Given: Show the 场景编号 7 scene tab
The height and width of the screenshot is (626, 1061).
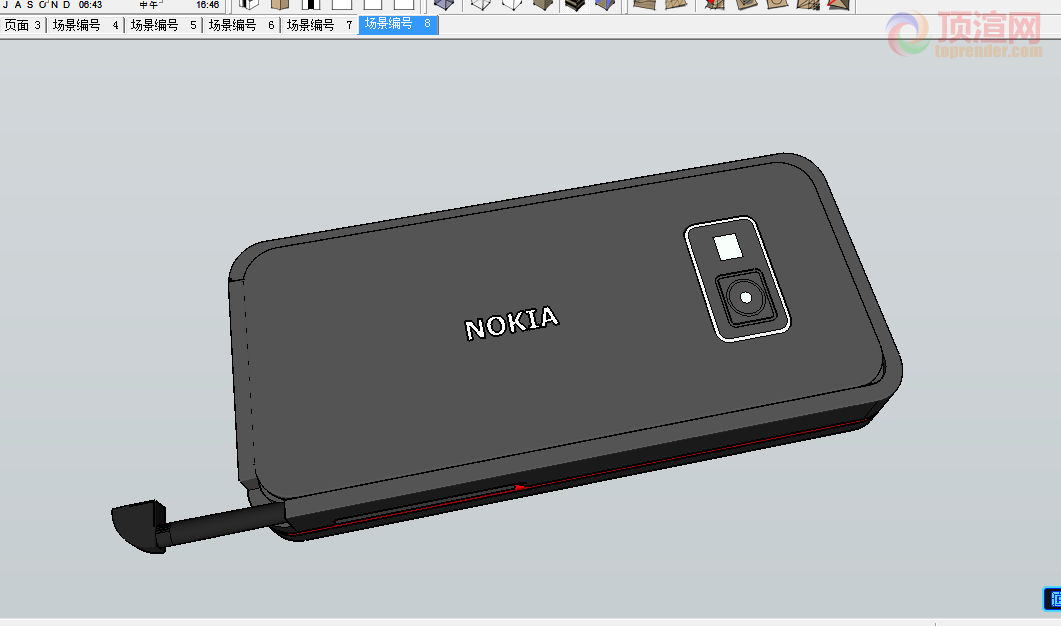Looking at the screenshot, I should [319, 25].
